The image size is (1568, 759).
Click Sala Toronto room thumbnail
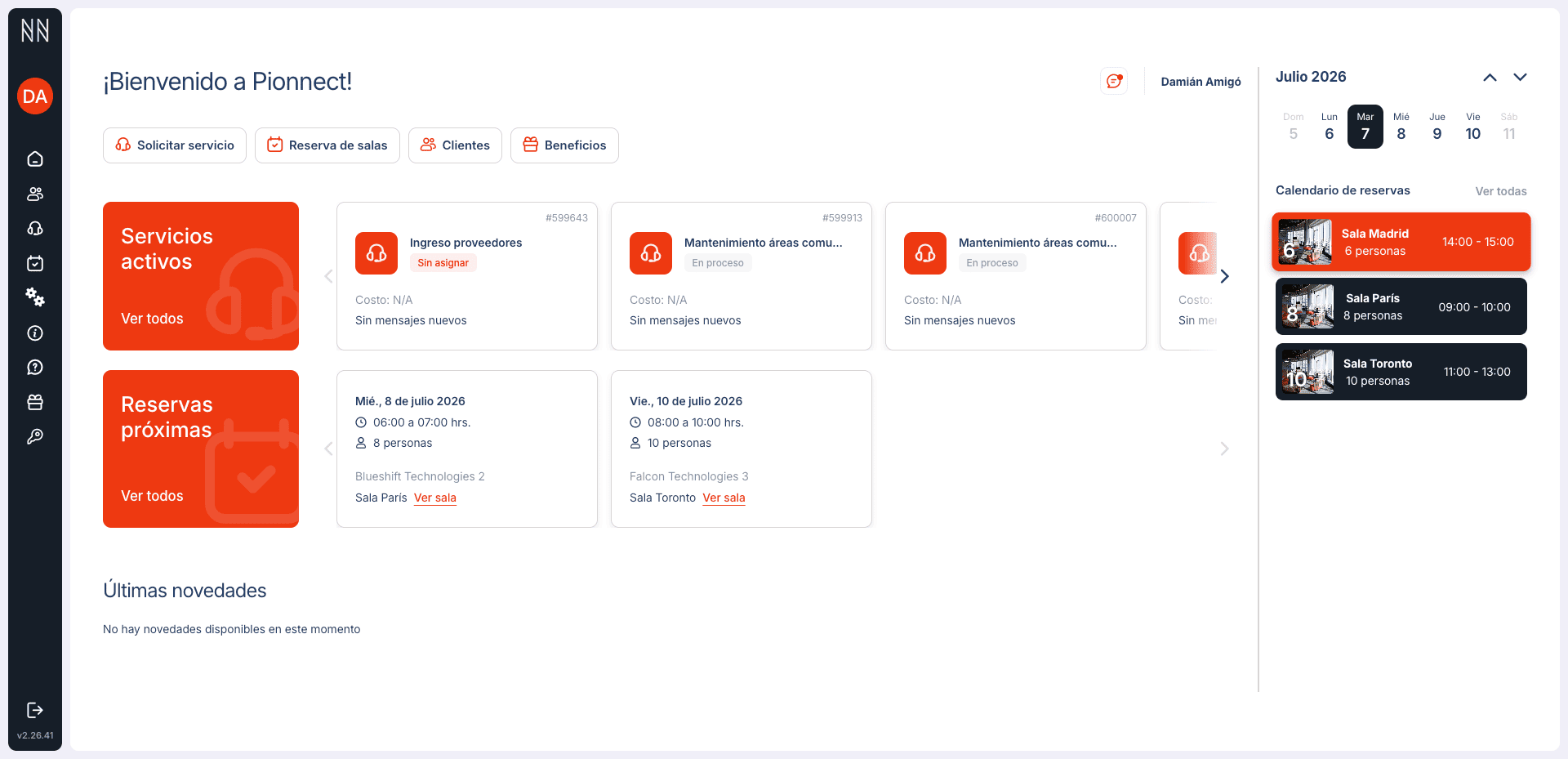click(1307, 372)
